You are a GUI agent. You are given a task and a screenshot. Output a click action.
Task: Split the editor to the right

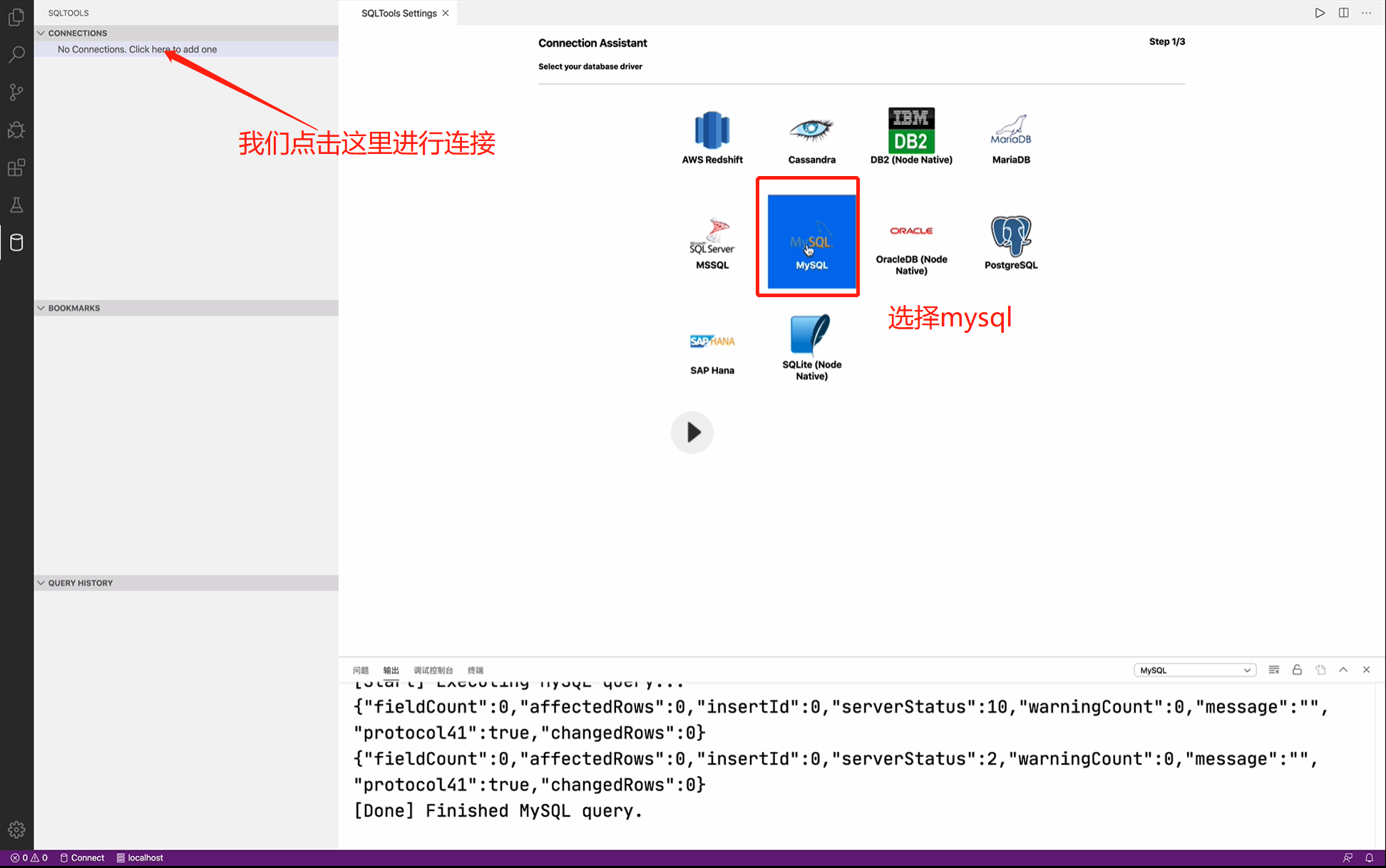(x=1343, y=13)
